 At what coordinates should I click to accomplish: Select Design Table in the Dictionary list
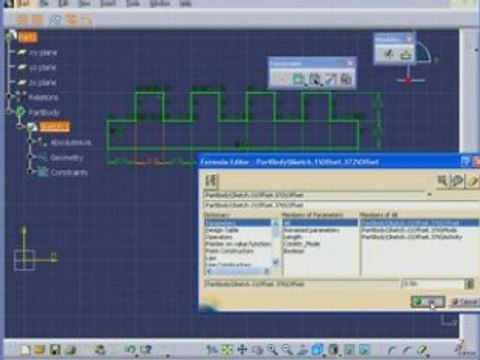222,230
